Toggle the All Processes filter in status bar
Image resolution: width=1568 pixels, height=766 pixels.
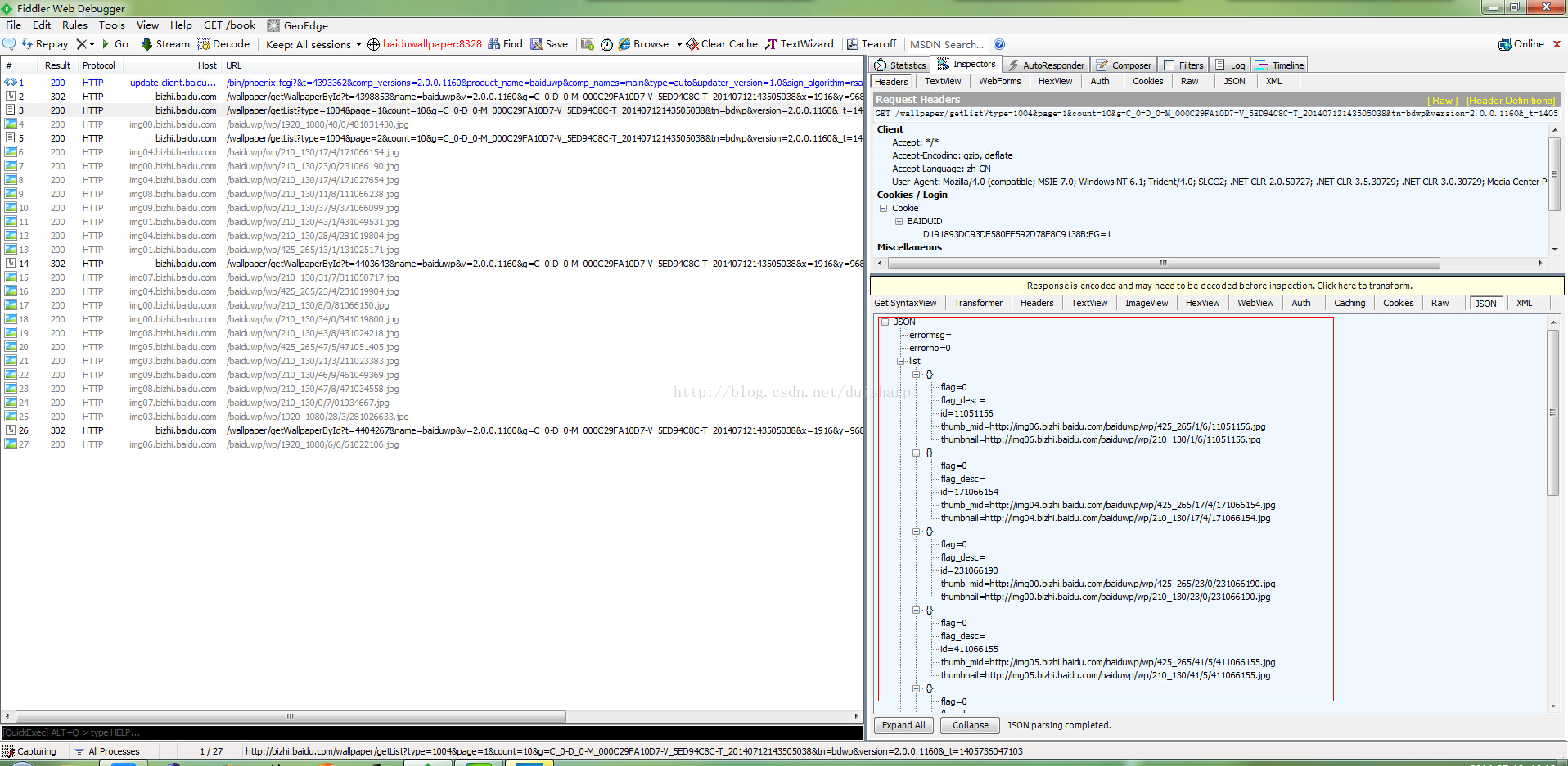106,751
